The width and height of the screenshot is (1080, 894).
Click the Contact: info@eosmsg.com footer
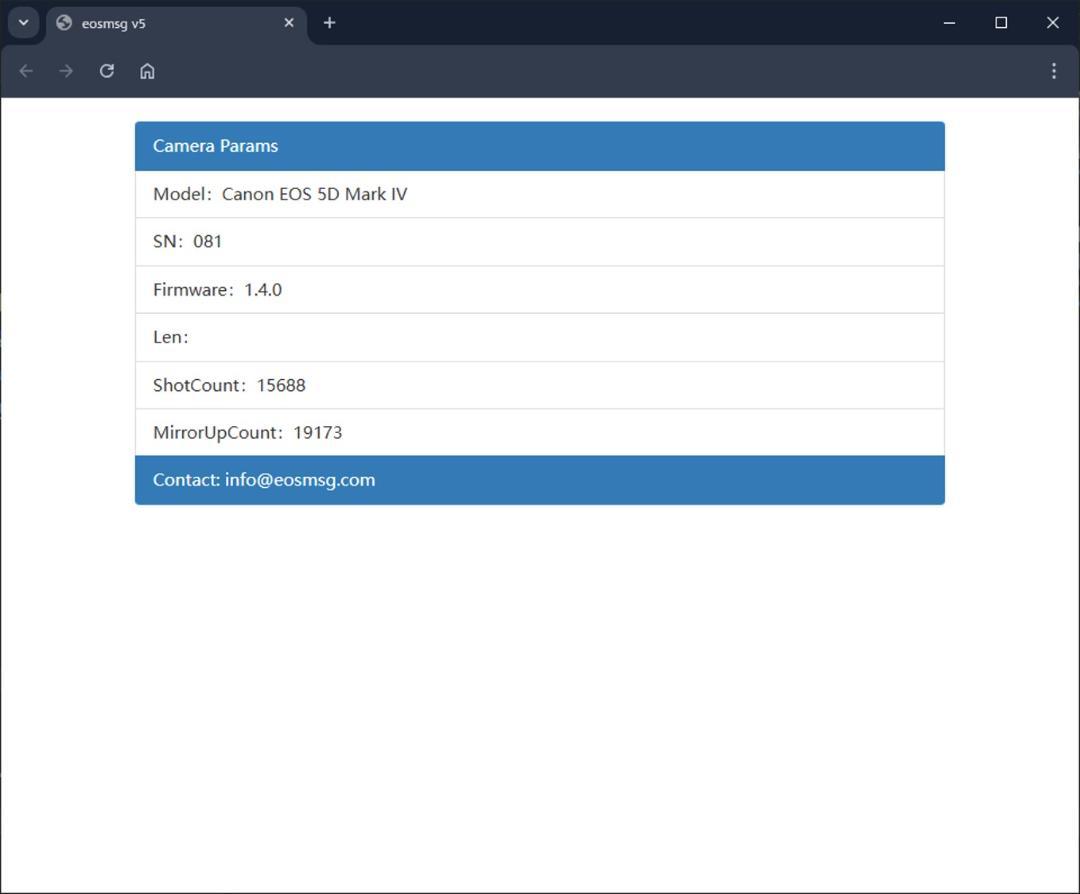pyautogui.click(x=540, y=480)
